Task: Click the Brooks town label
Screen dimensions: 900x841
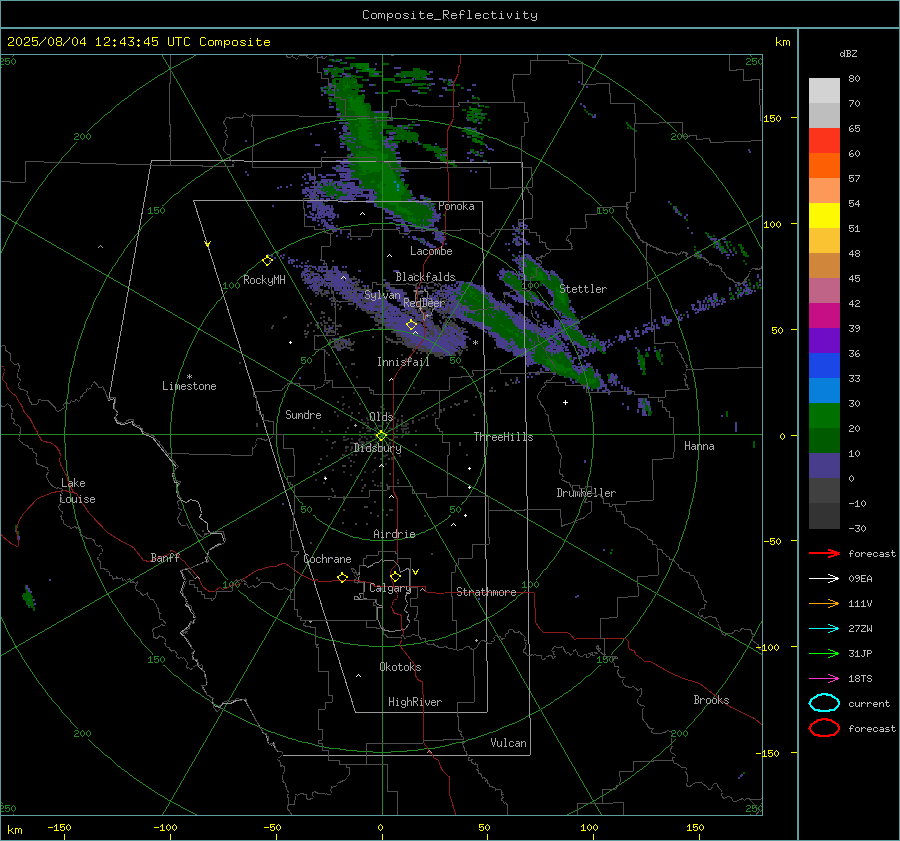Action: click(x=711, y=700)
